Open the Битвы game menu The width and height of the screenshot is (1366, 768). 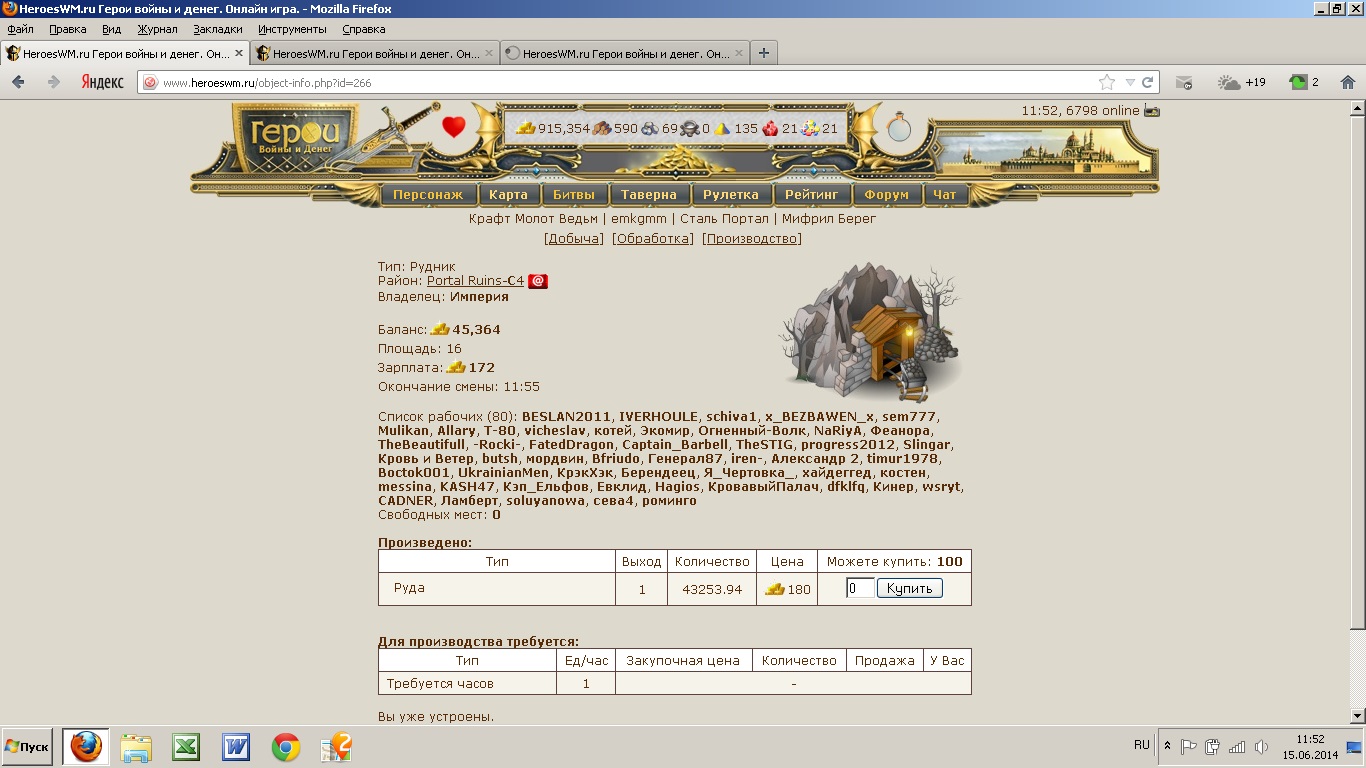click(x=574, y=195)
